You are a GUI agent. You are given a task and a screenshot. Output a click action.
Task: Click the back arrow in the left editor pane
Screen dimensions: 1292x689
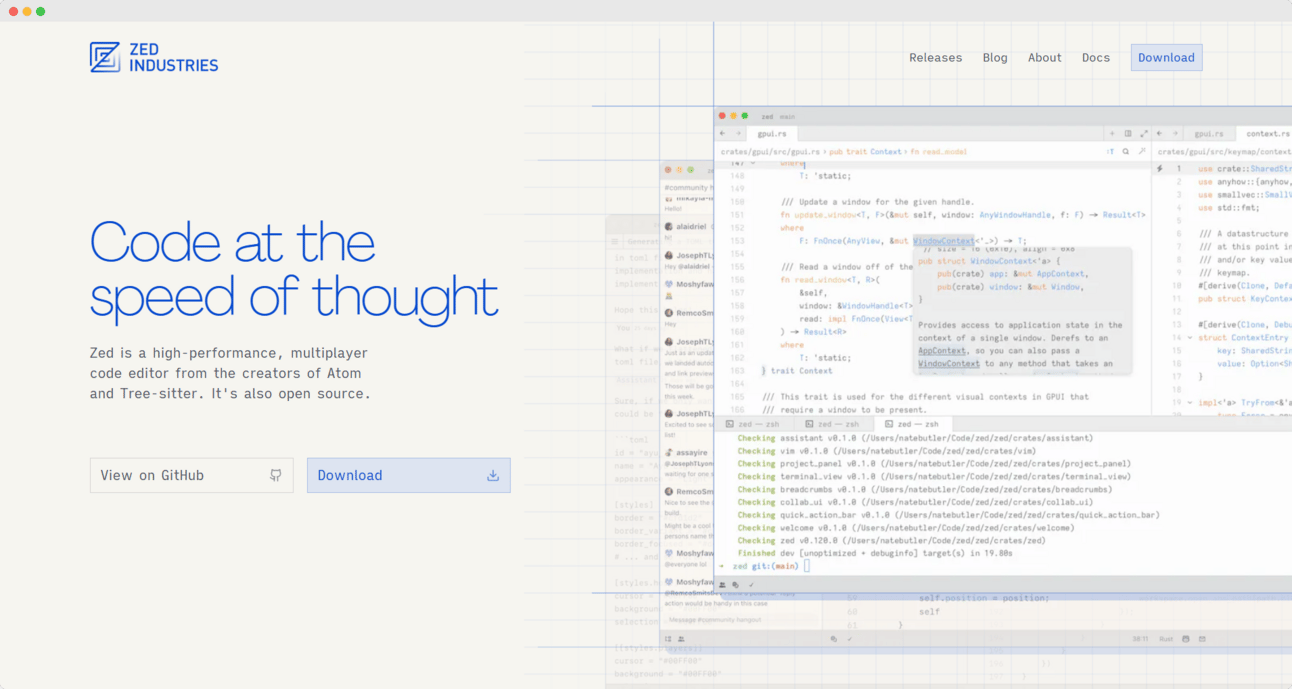tap(722, 134)
